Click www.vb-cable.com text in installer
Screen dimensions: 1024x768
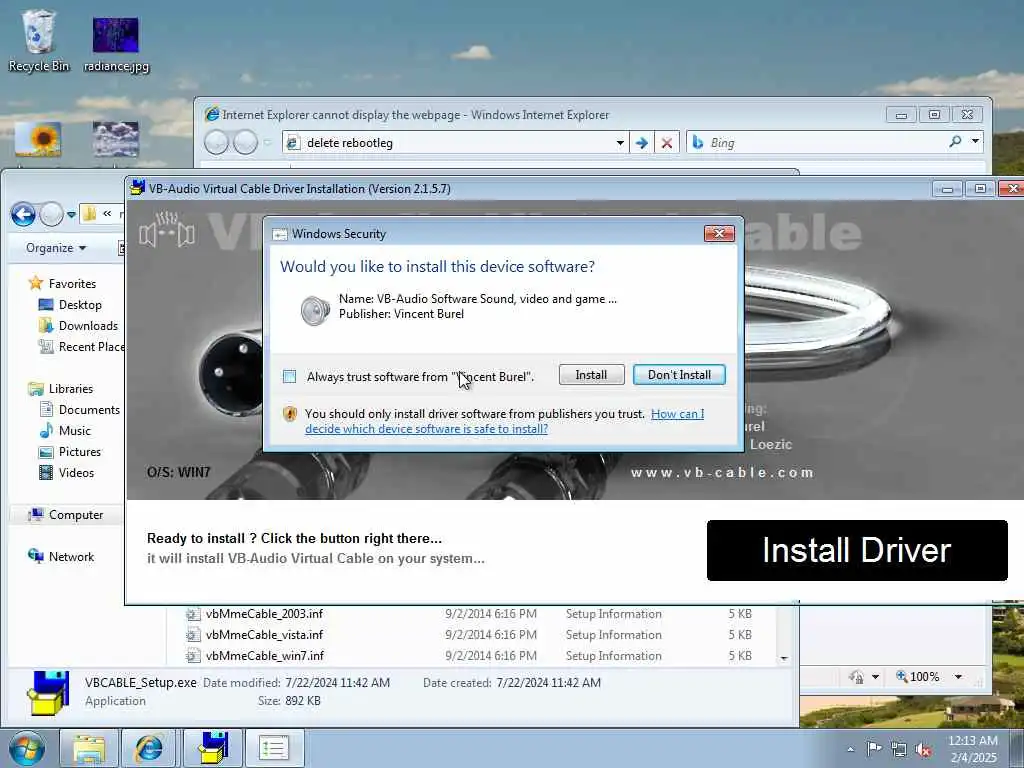point(722,472)
